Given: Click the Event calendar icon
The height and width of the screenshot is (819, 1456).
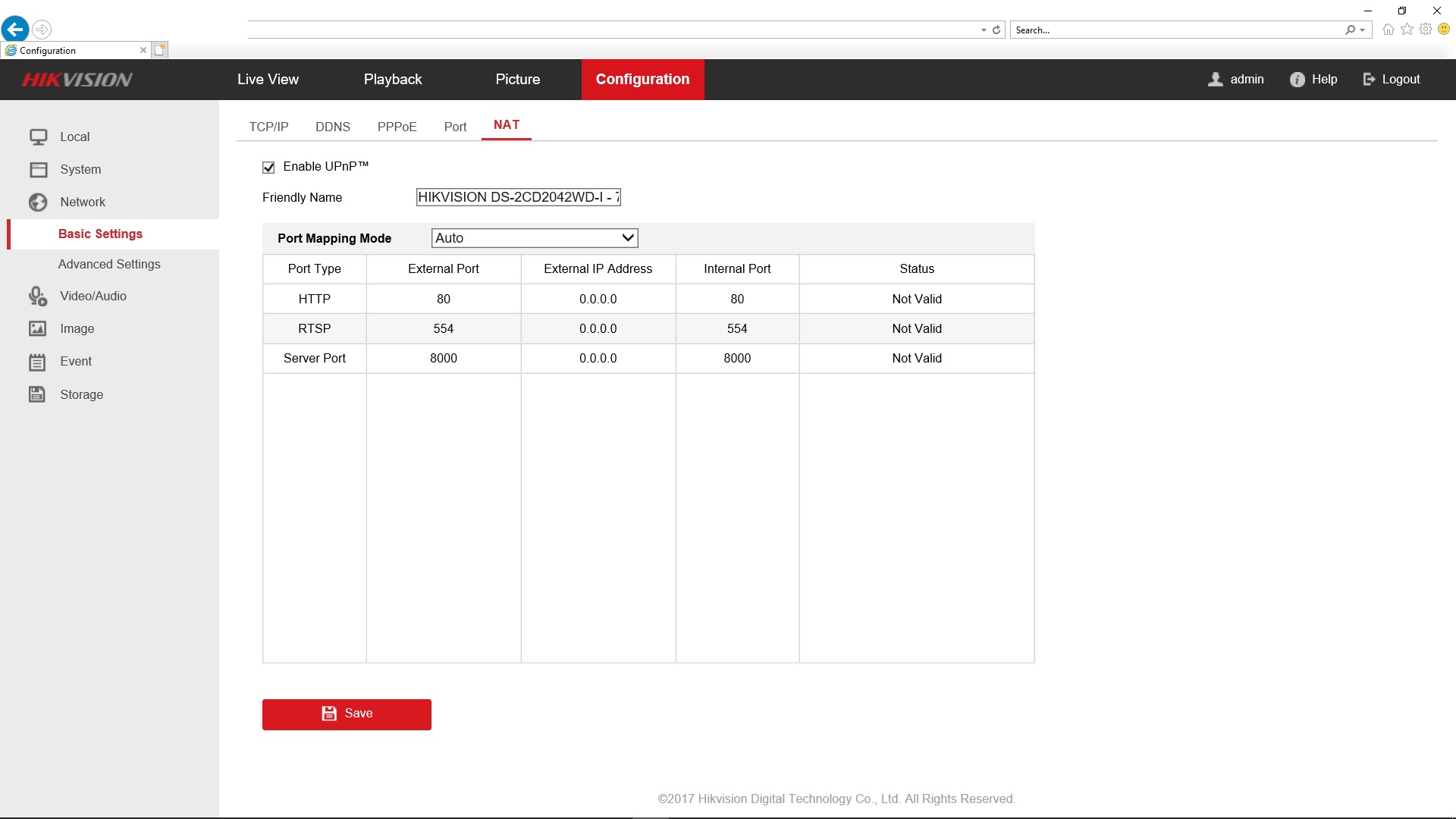Looking at the screenshot, I should click(x=38, y=362).
